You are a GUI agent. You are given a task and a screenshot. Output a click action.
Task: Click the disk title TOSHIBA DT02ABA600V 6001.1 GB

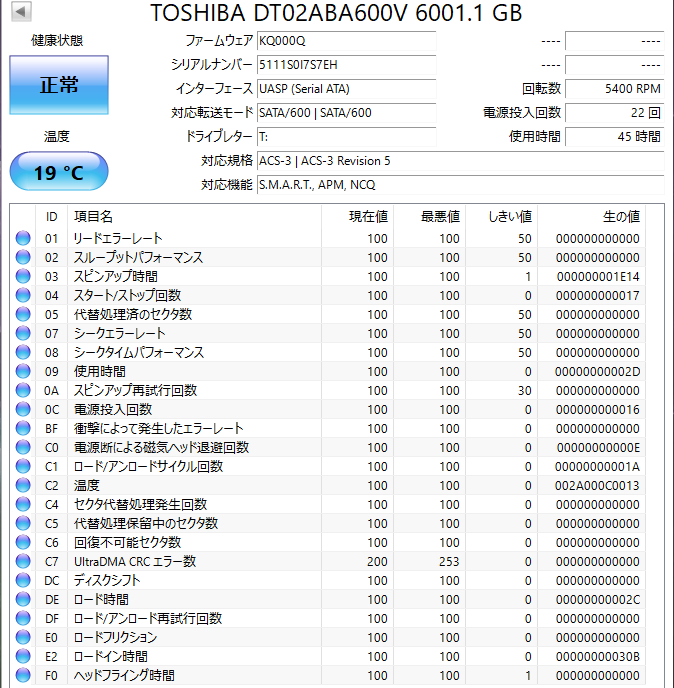click(x=336, y=12)
